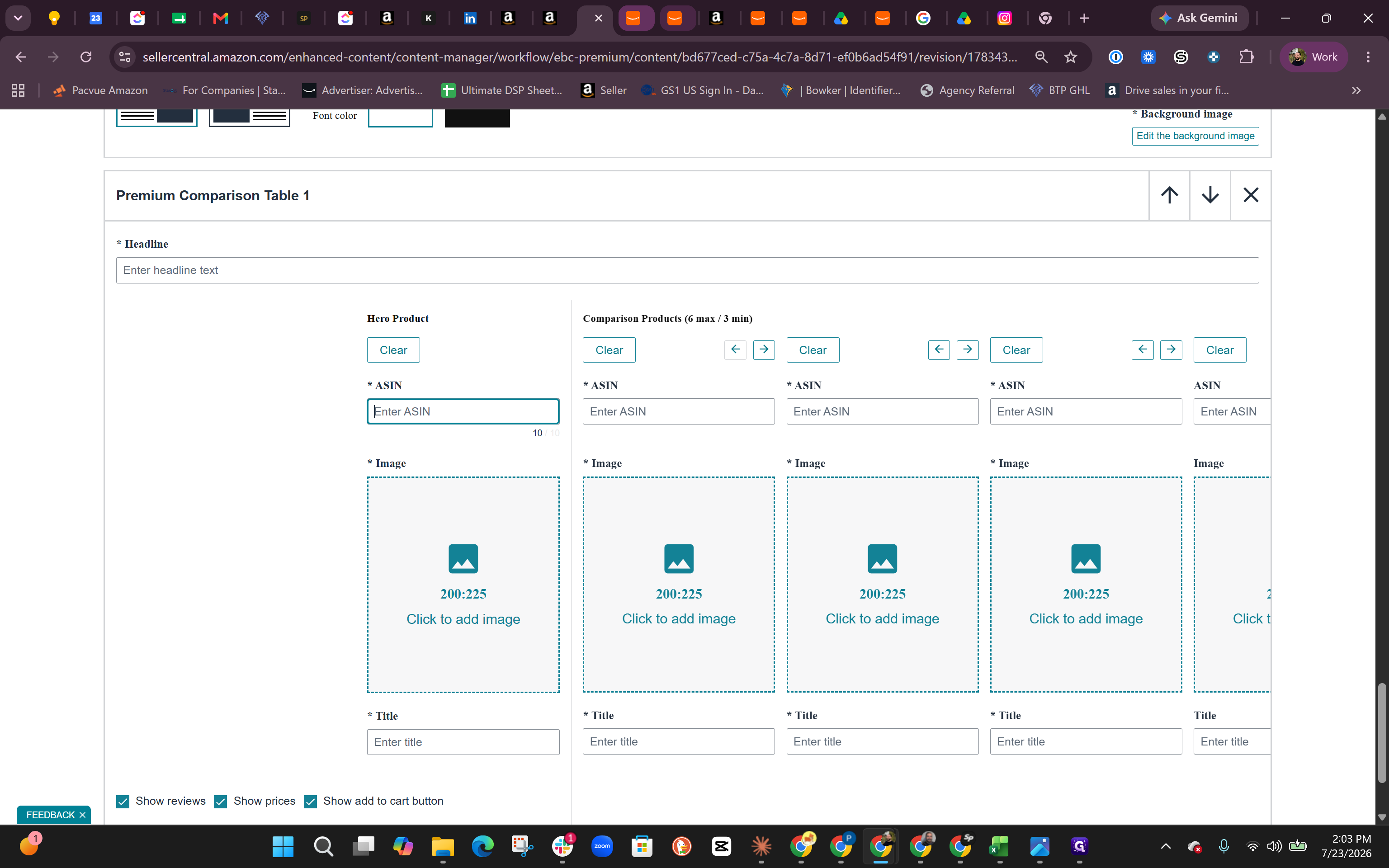The height and width of the screenshot is (868, 1389).
Task: Click right arrow of second comparison product
Action: [x=968, y=349]
